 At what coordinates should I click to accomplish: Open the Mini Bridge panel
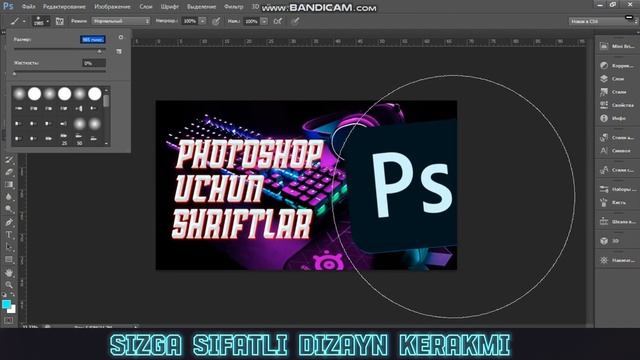click(x=617, y=46)
